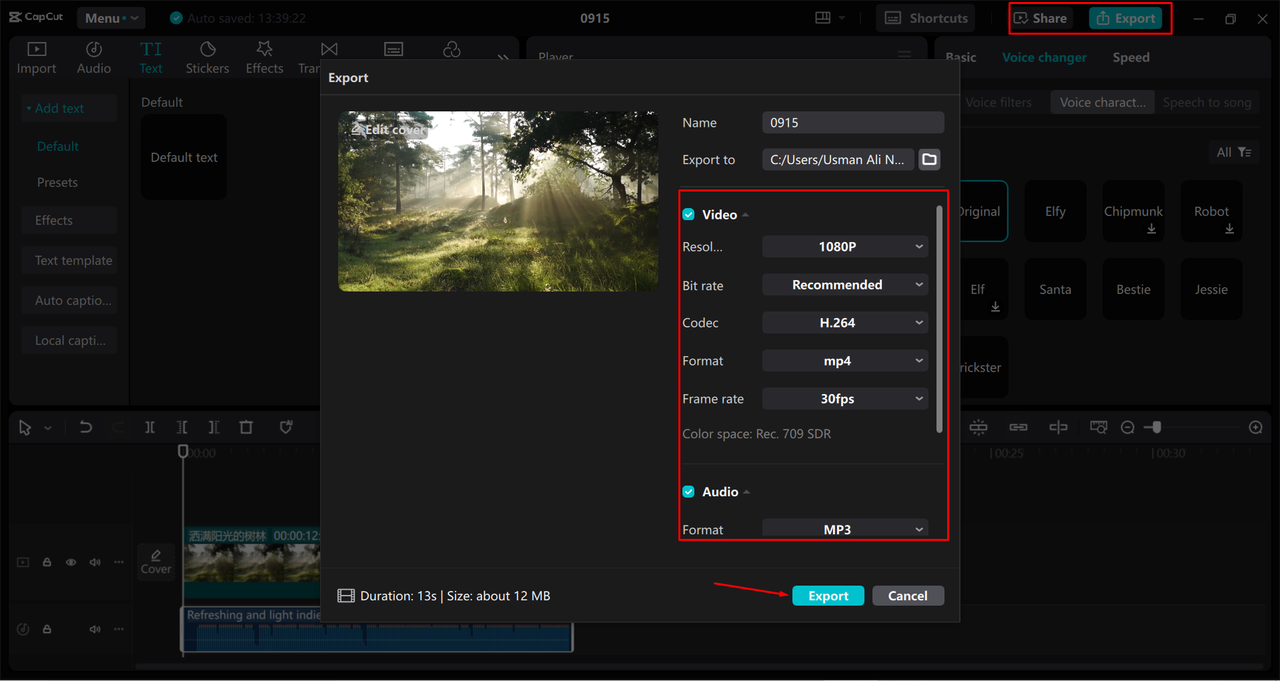This screenshot has width=1280, height=681.
Task: Collapse the Video settings section arrow
Action: tap(746, 215)
